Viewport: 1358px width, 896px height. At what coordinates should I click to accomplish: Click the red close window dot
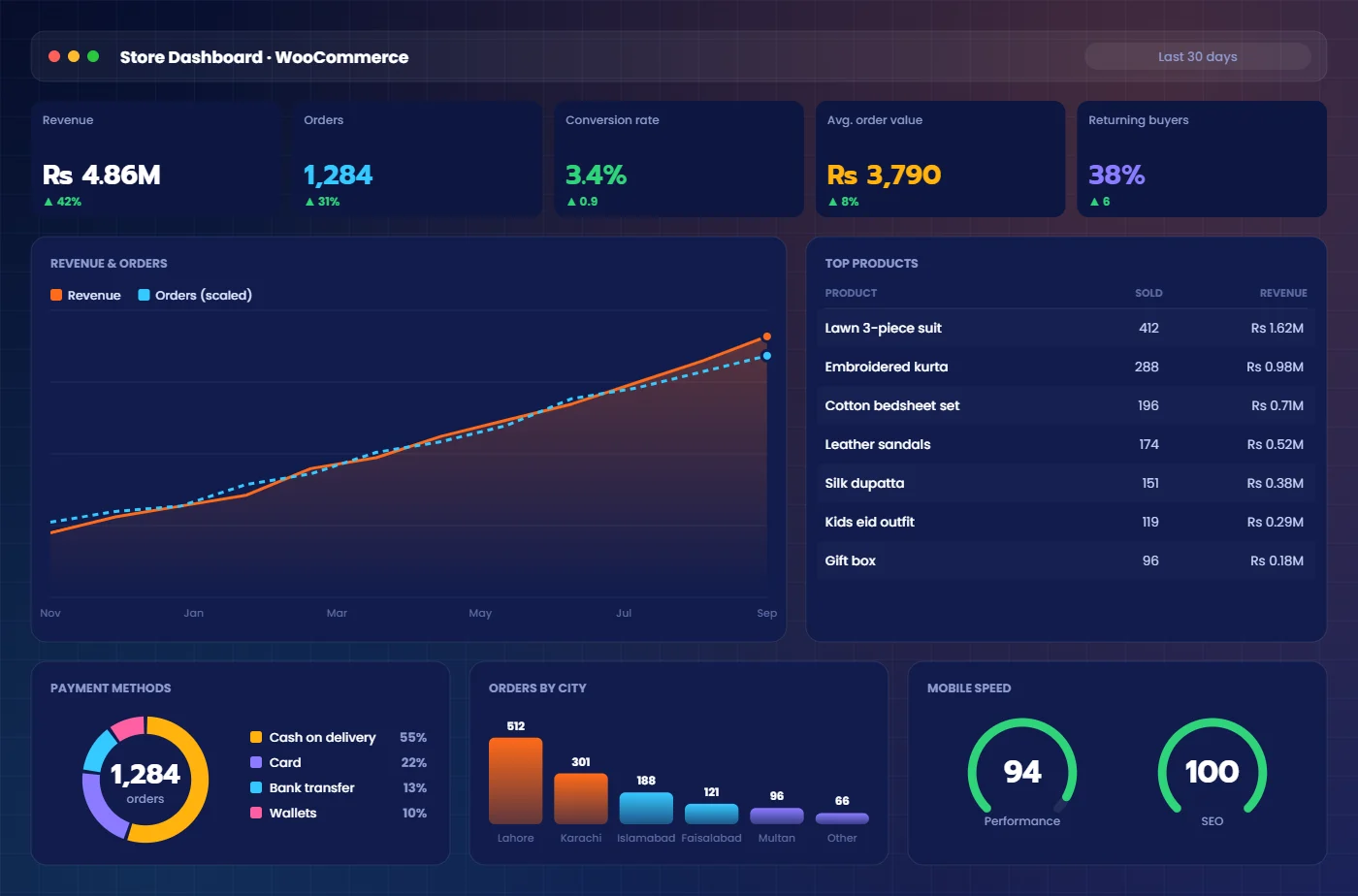pyautogui.click(x=54, y=56)
